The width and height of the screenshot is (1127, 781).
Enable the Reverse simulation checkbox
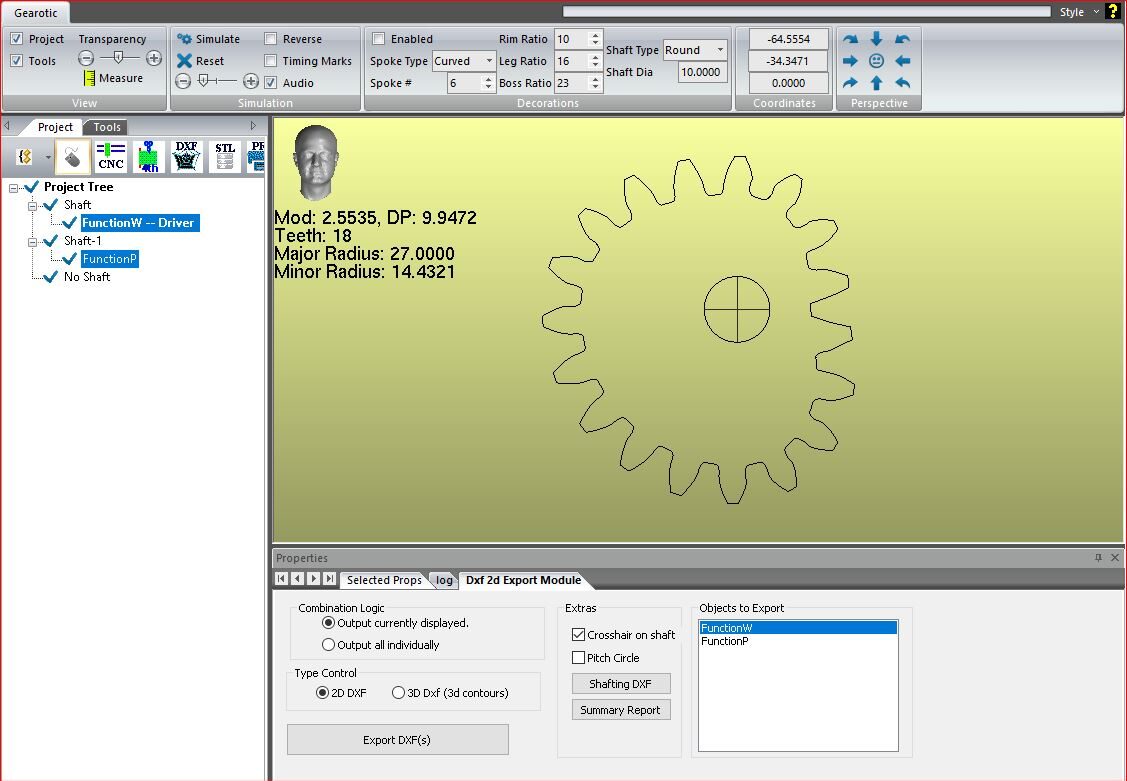tap(270, 39)
